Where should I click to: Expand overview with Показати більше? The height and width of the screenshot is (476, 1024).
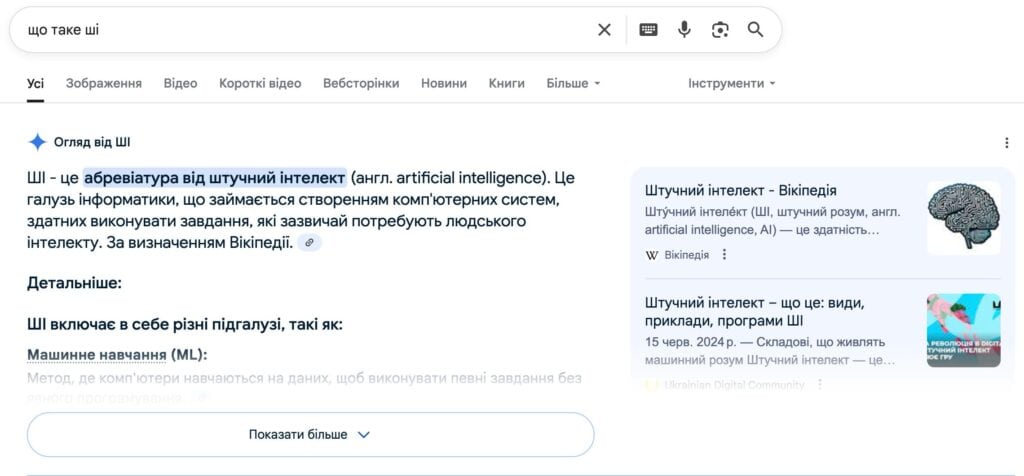click(x=310, y=435)
